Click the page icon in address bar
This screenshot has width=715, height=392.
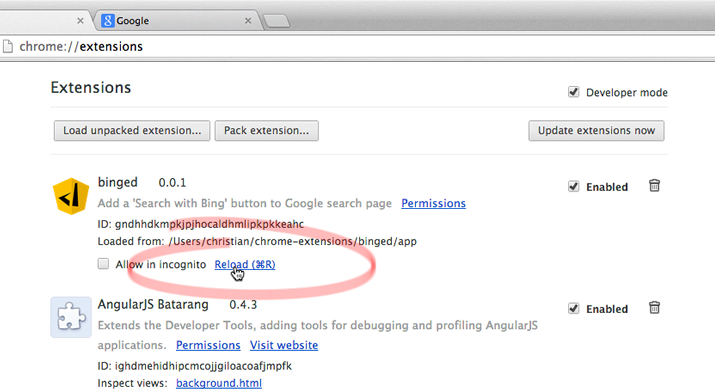8,46
